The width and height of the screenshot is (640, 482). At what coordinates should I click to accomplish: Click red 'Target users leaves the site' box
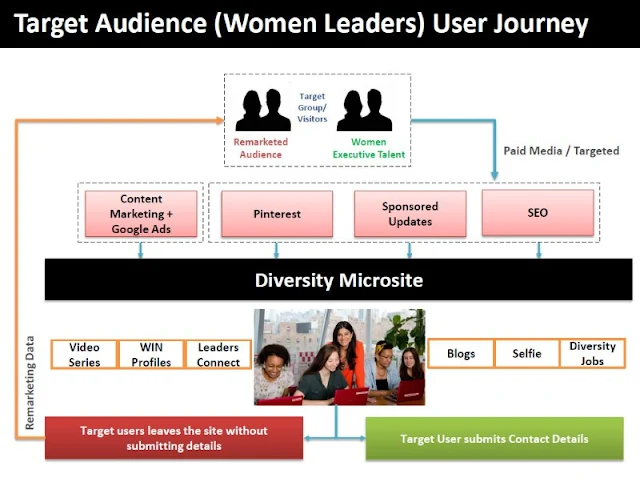(174, 438)
